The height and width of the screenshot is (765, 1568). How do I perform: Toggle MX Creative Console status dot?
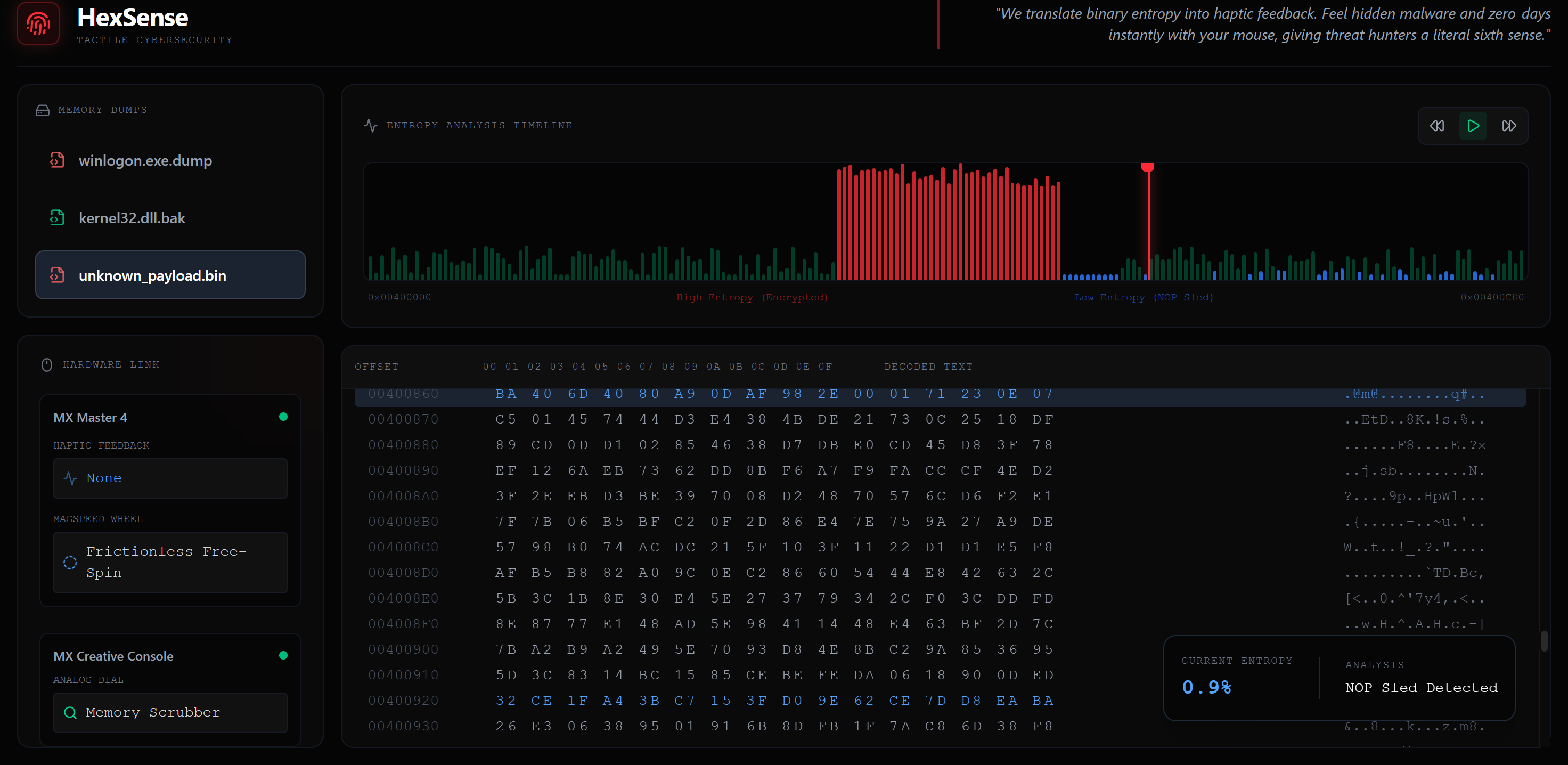[283, 655]
